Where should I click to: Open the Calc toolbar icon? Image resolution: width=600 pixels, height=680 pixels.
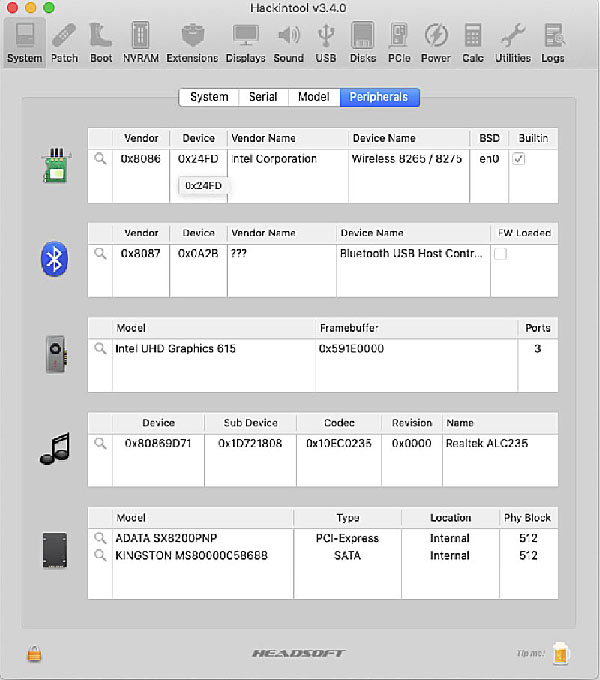(473, 42)
